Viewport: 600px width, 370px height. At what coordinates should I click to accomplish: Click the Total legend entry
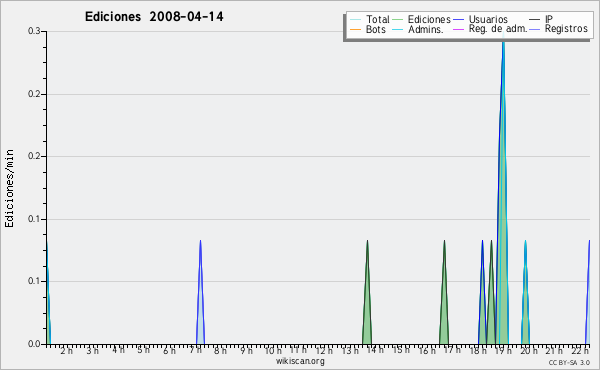(370, 19)
